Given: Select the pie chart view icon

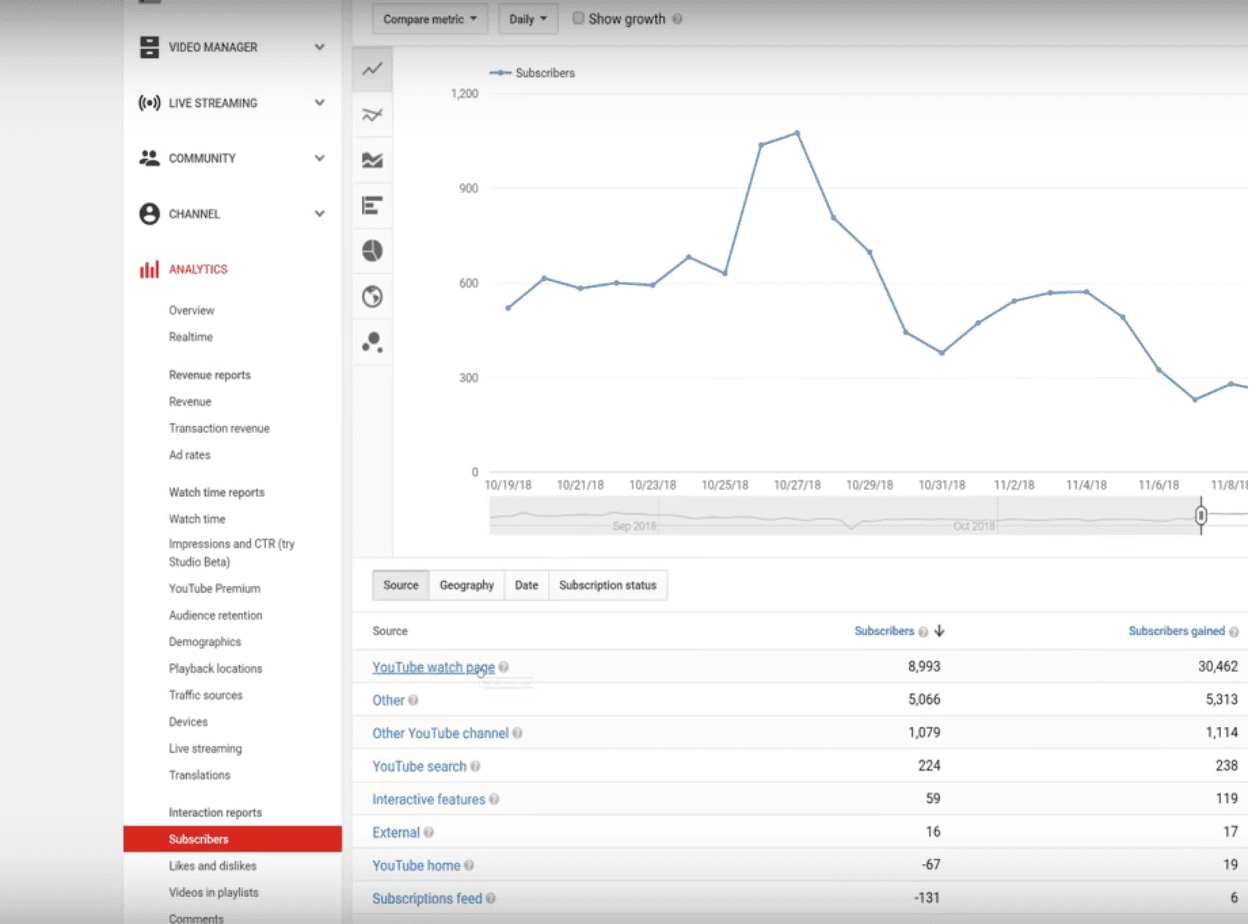Looking at the screenshot, I should 373,251.
